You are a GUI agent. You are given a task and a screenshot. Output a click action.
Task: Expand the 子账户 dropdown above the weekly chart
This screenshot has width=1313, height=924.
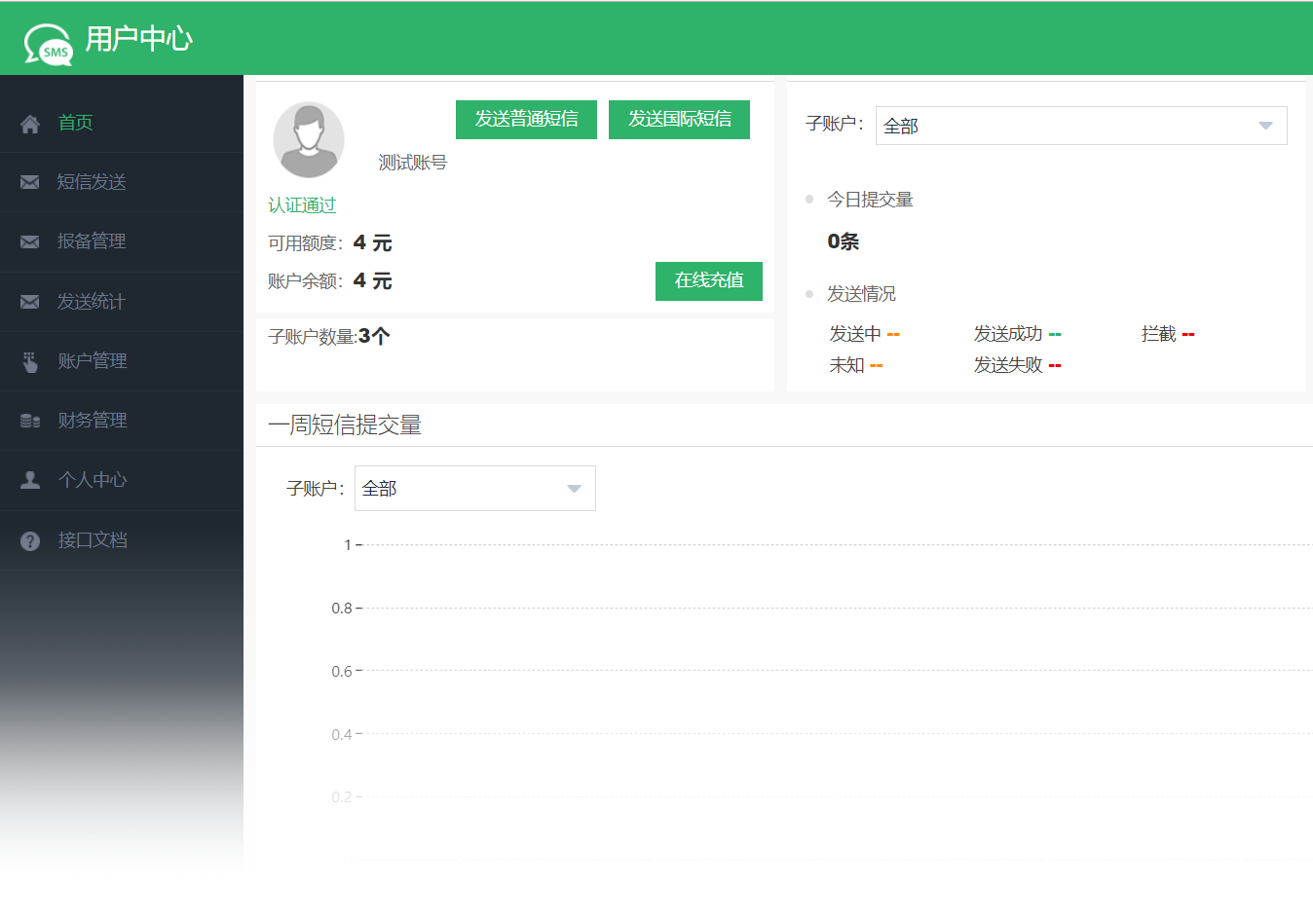[474, 489]
